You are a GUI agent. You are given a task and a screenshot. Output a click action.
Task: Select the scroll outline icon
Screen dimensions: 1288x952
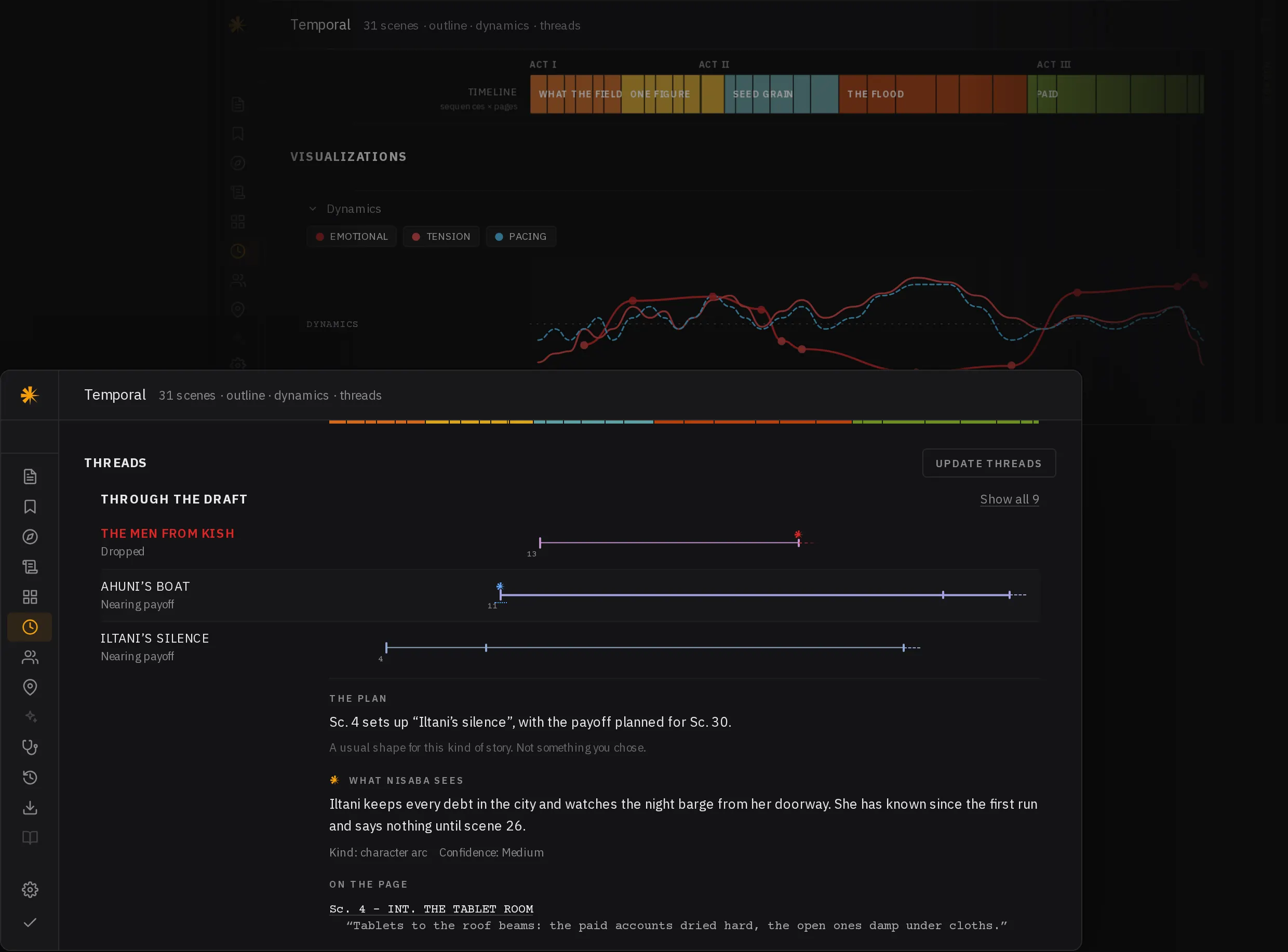(x=30, y=566)
